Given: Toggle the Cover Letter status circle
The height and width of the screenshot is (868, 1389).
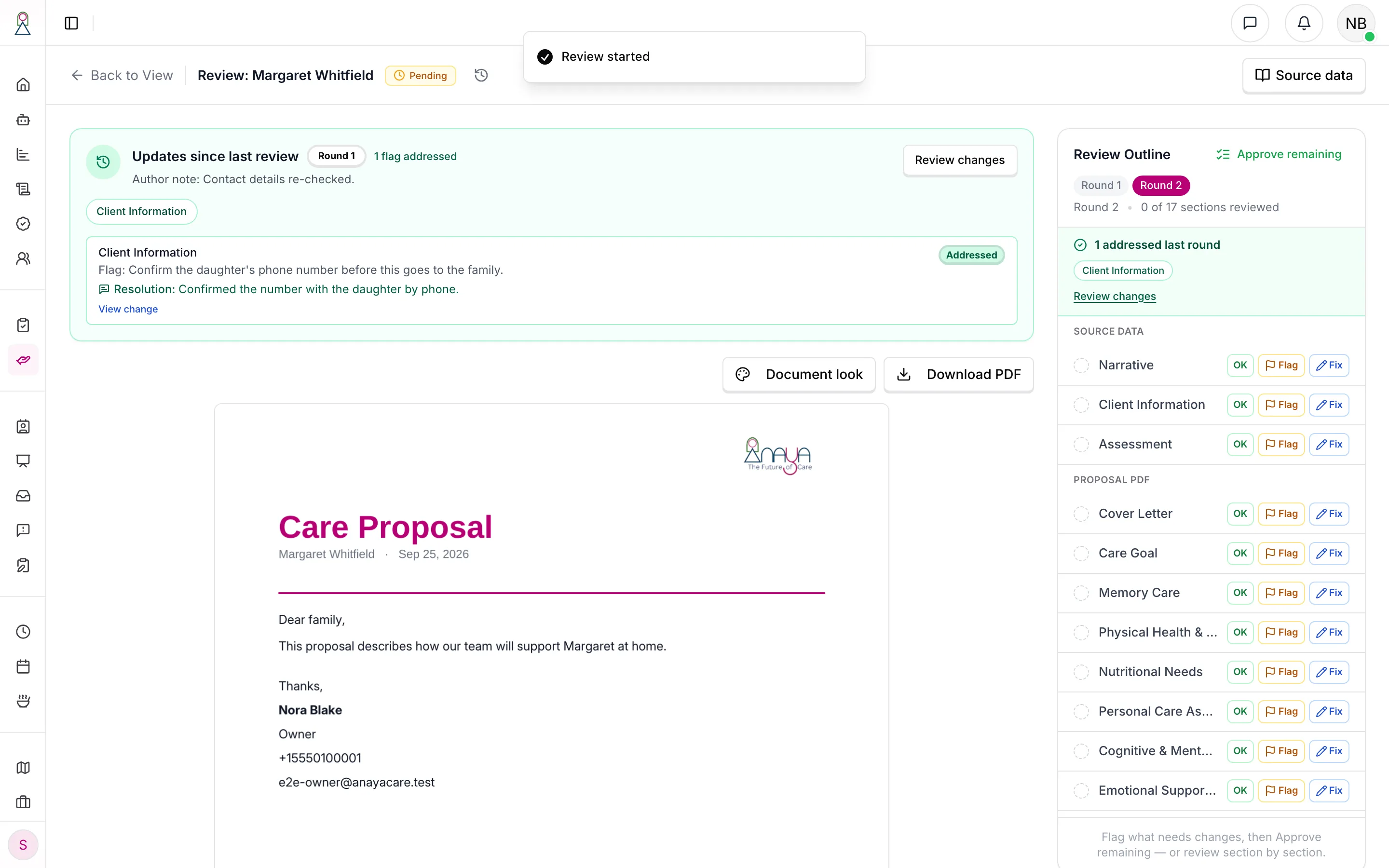Looking at the screenshot, I should (1081, 514).
